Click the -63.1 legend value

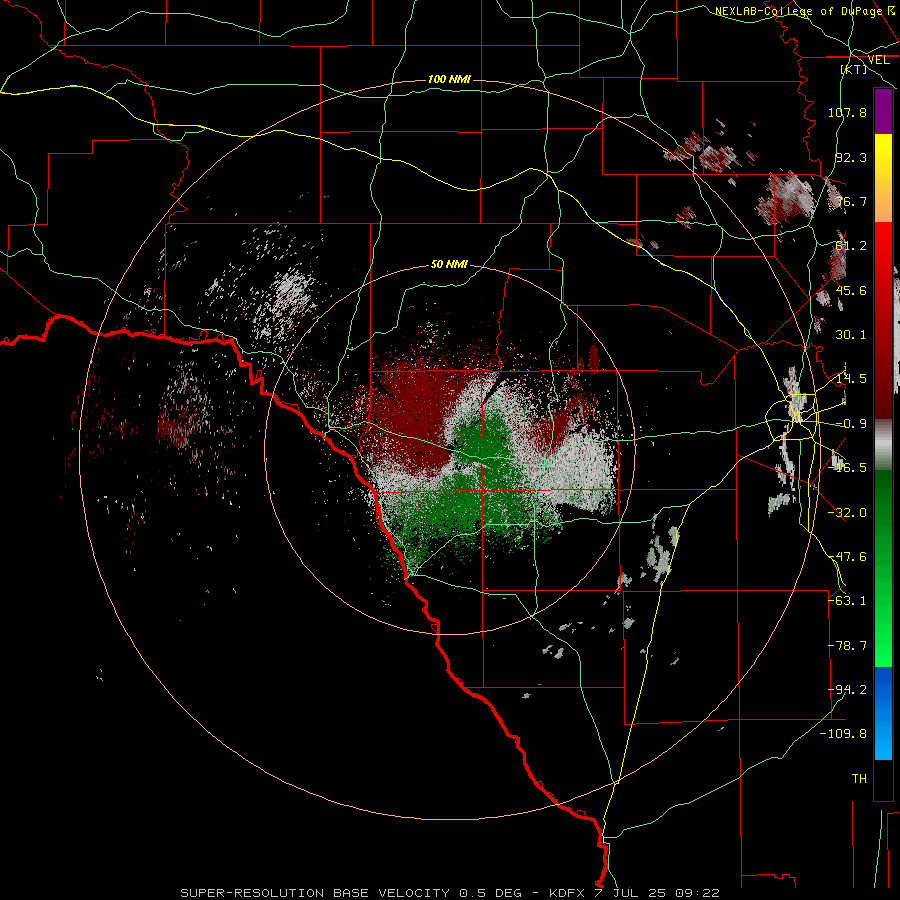pyautogui.click(x=847, y=601)
